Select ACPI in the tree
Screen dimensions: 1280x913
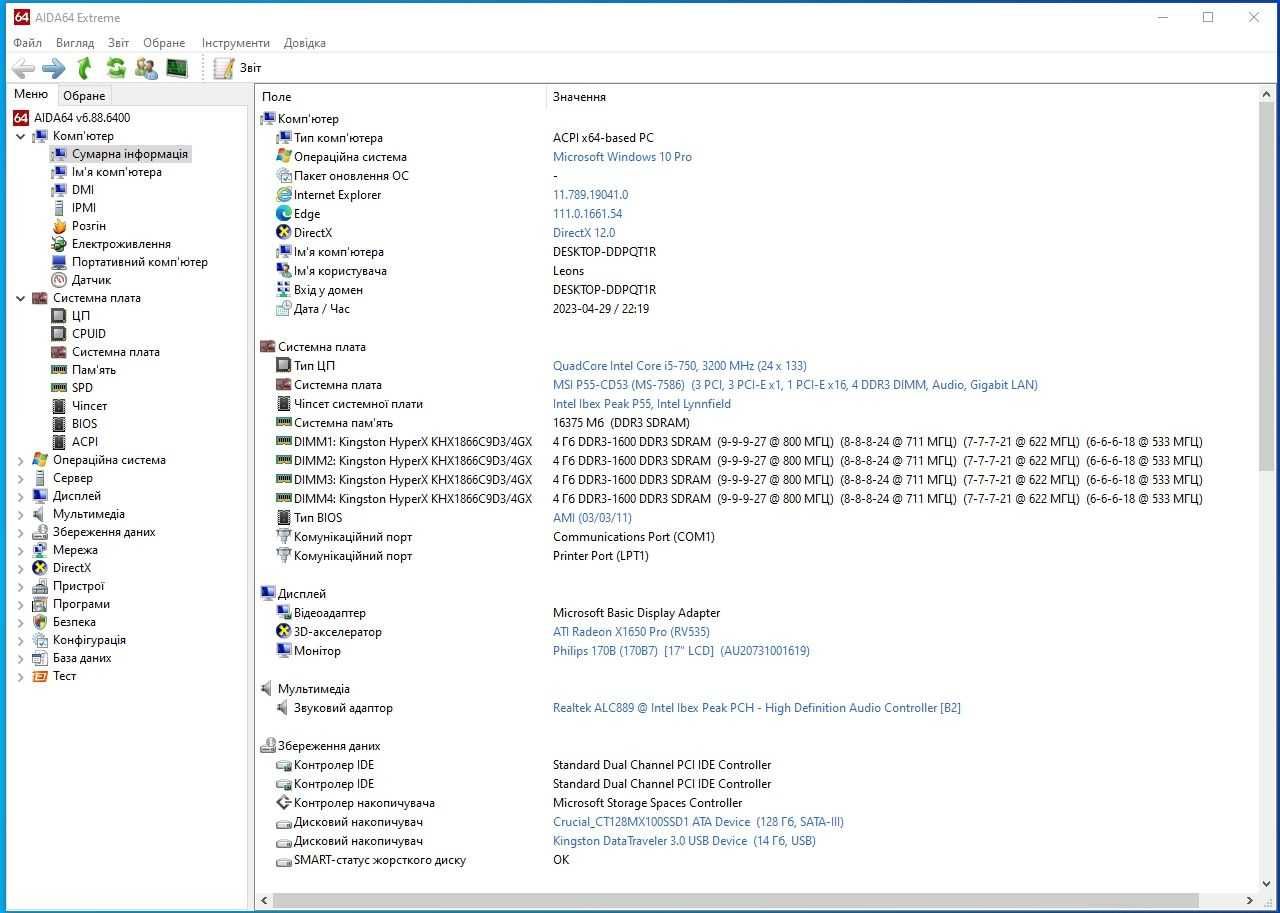(85, 442)
